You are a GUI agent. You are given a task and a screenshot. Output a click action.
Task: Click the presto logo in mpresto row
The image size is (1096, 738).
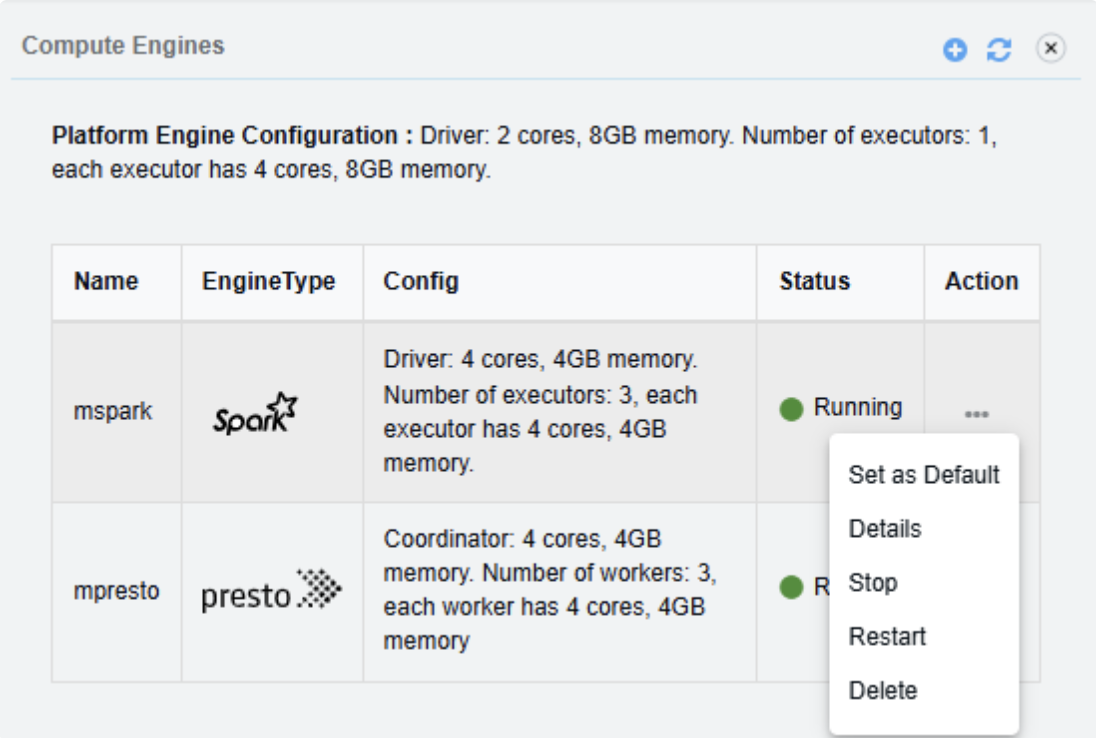(x=271, y=592)
